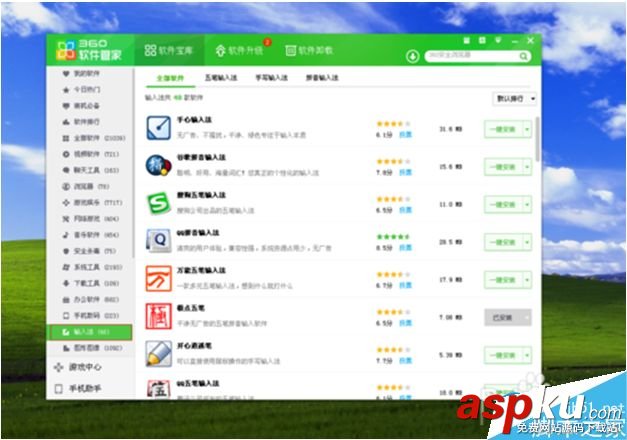The height and width of the screenshot is (440, 627).
Task: Click 一键安装 for 万能五笔输入法
Action: click(503, 280)
